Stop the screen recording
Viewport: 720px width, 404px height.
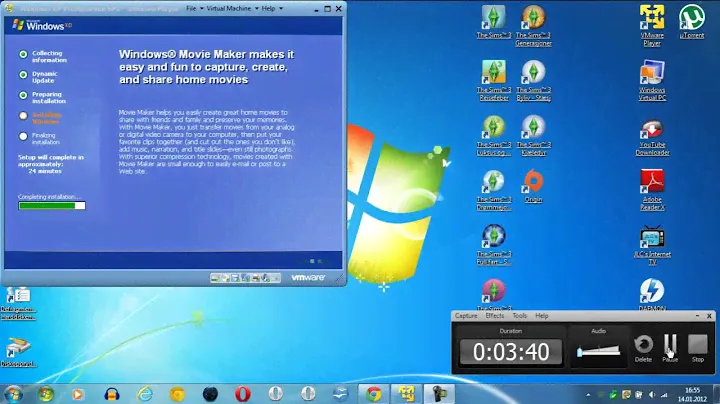click(x=698, y=345)
